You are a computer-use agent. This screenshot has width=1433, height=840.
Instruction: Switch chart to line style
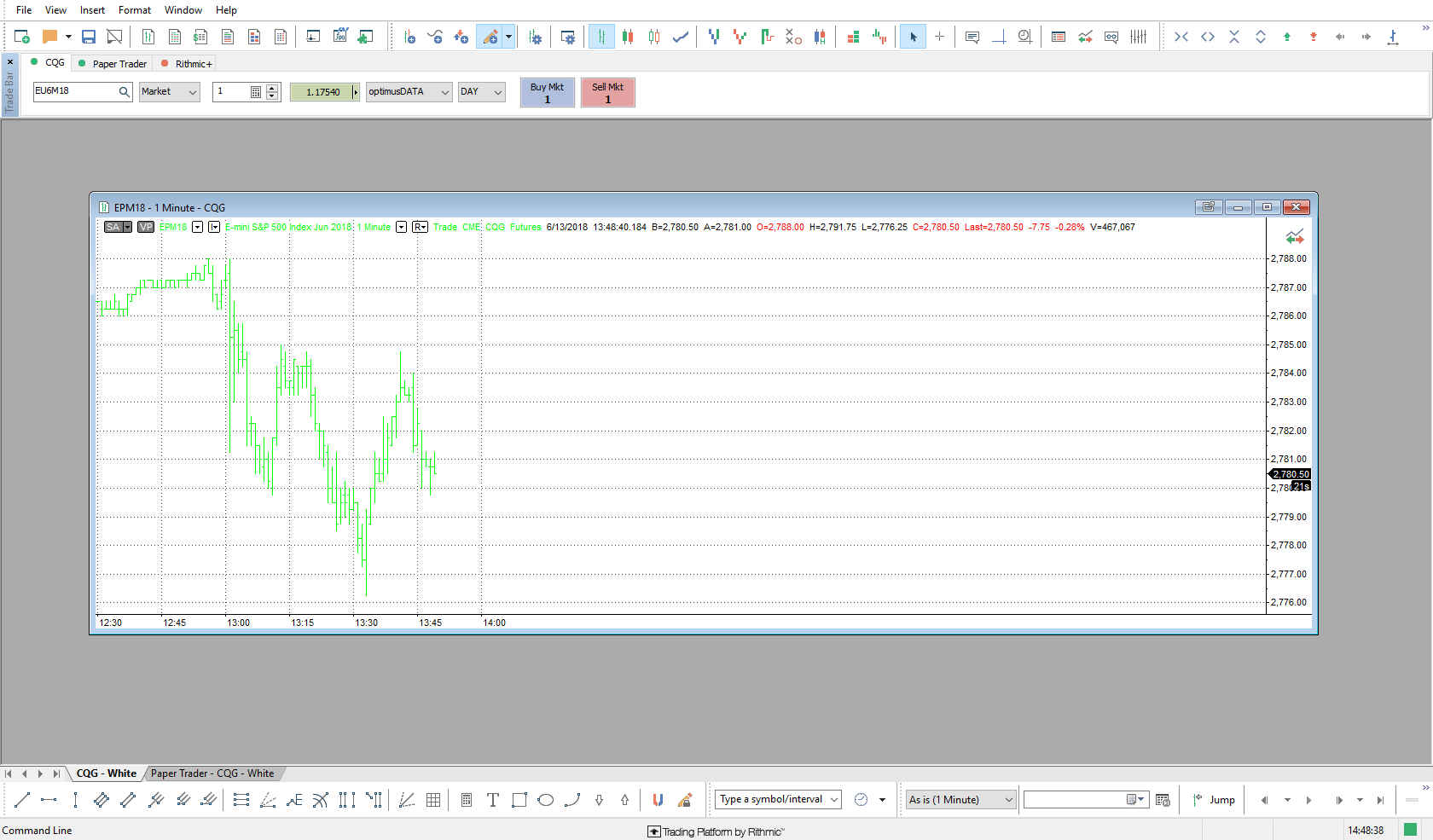click(x=681, y=37)
